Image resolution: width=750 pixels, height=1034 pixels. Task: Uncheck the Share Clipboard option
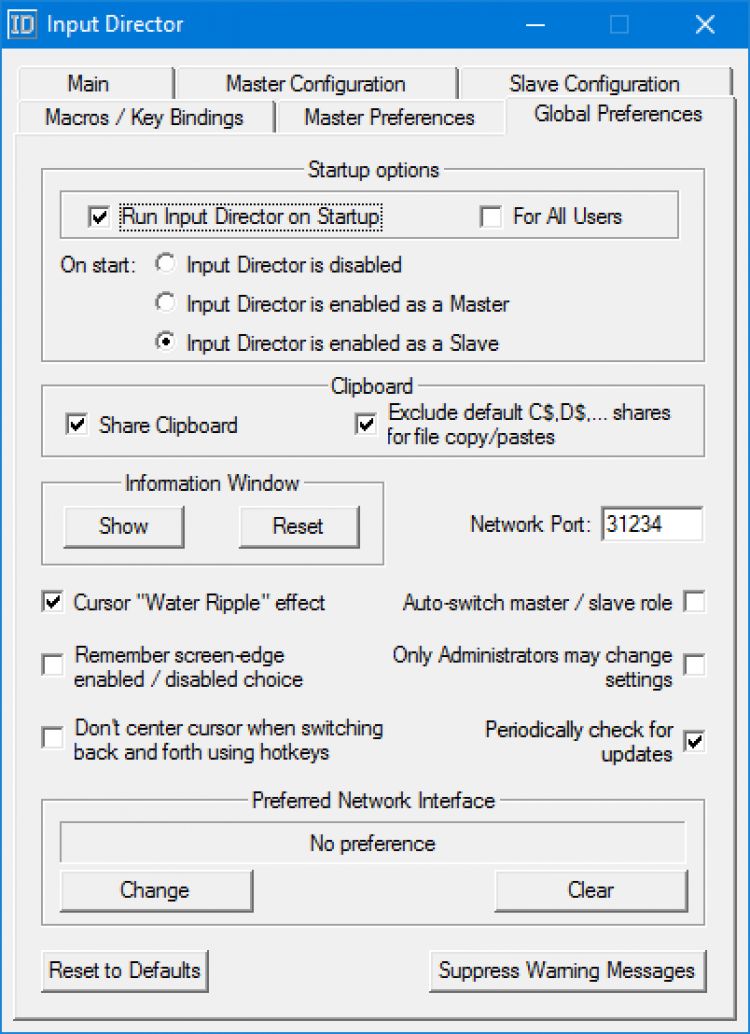coord(77,426)
